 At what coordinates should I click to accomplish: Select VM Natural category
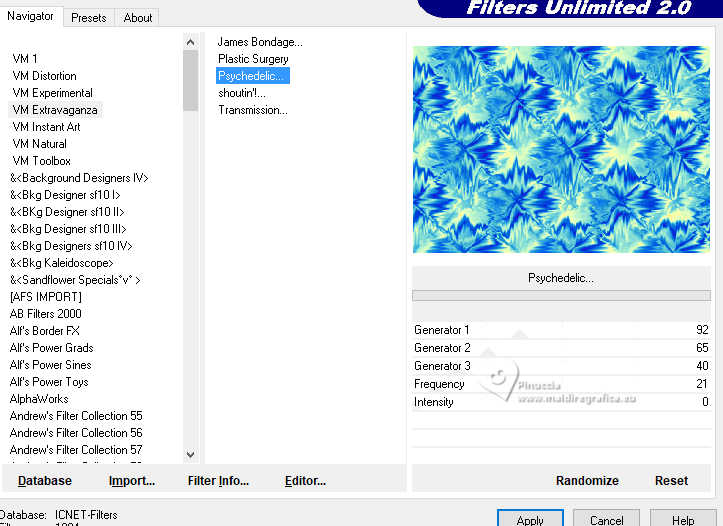tap(40, 144)
